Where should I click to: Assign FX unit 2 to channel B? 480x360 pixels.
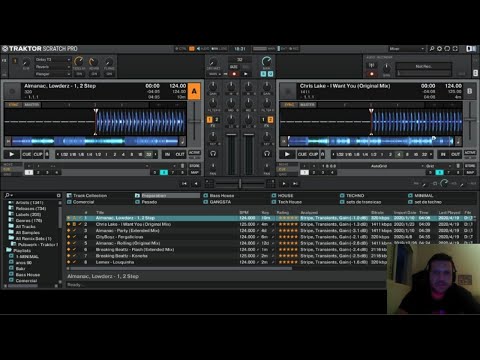coord(270,119)
